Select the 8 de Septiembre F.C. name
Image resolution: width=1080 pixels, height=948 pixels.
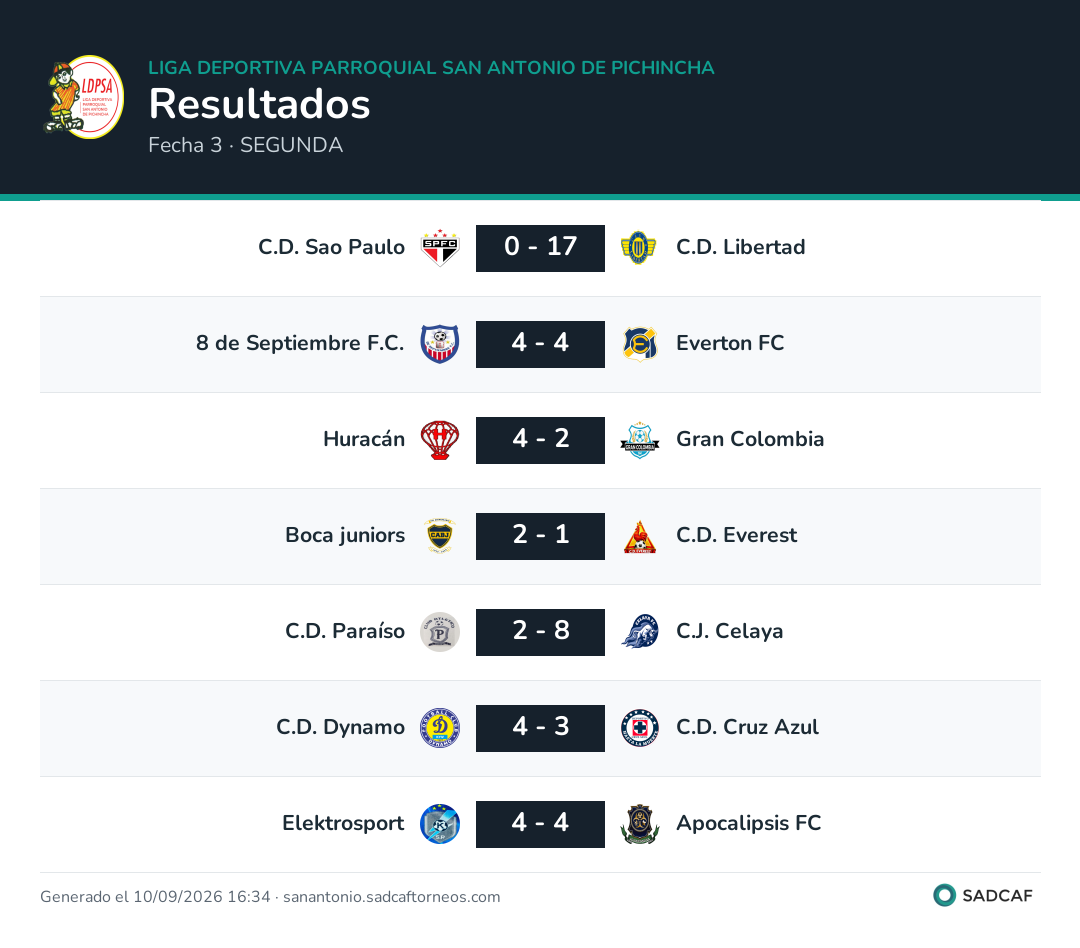[300, 343]
